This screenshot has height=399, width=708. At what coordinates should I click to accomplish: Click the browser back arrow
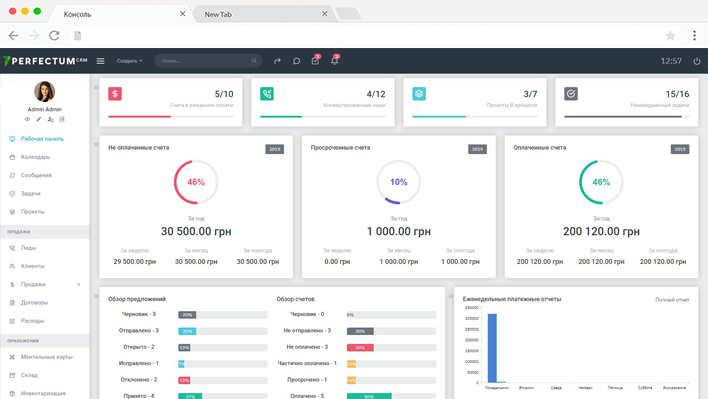[x=14, y=36]
